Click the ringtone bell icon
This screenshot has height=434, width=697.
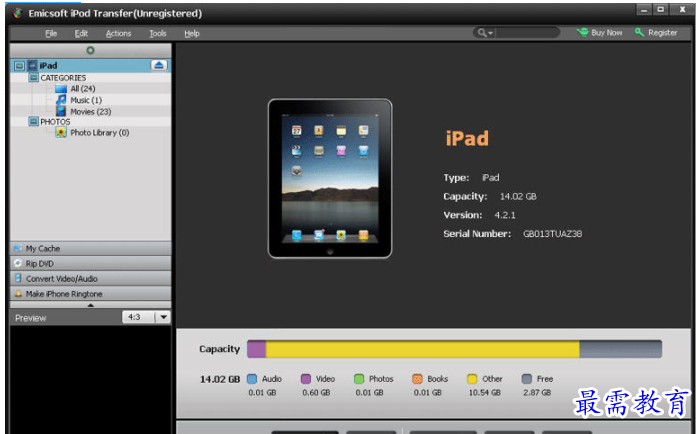click(18, 293)
